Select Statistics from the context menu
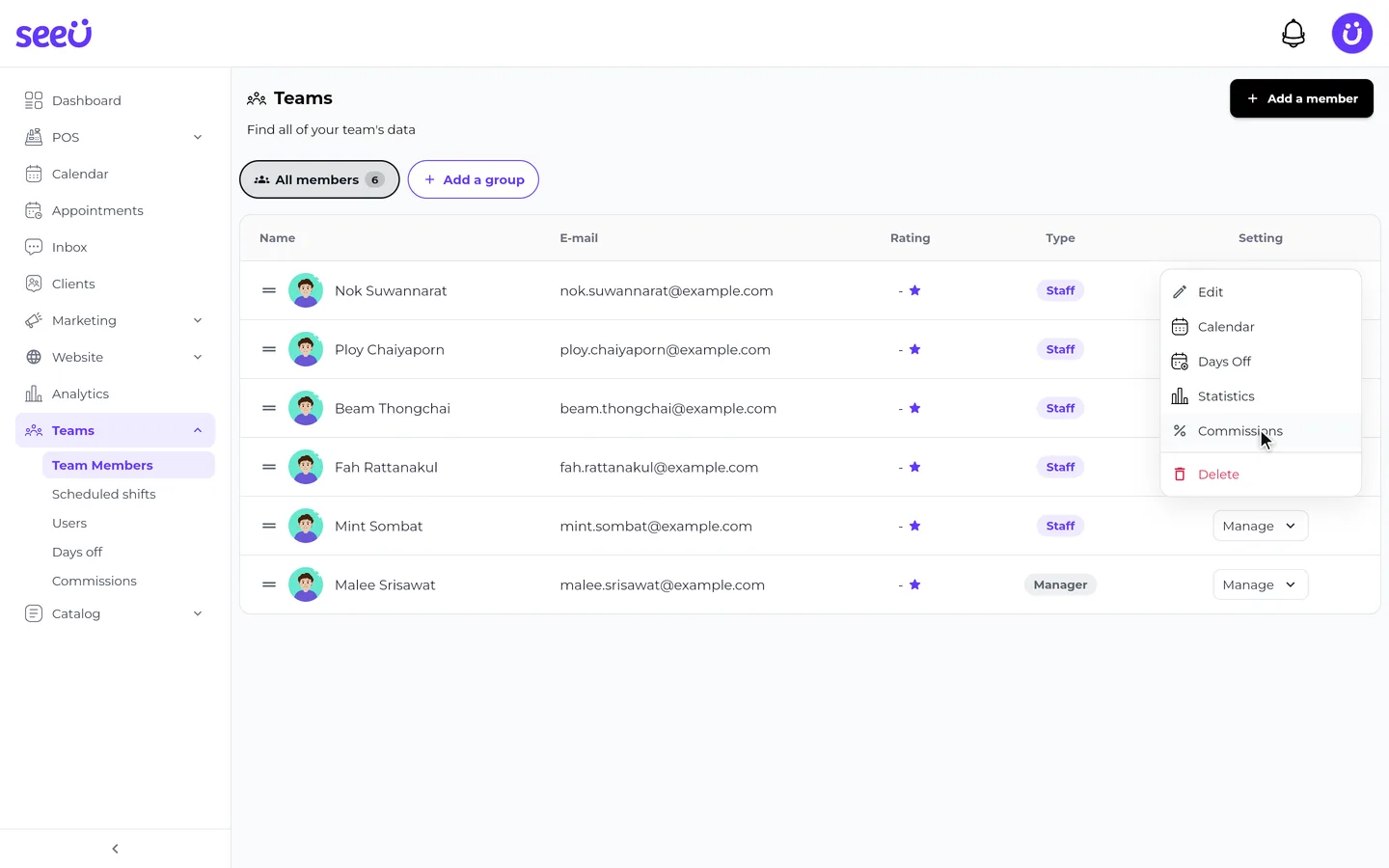The height and width of the screenshot is (868, 1389). pos(1261,396)
